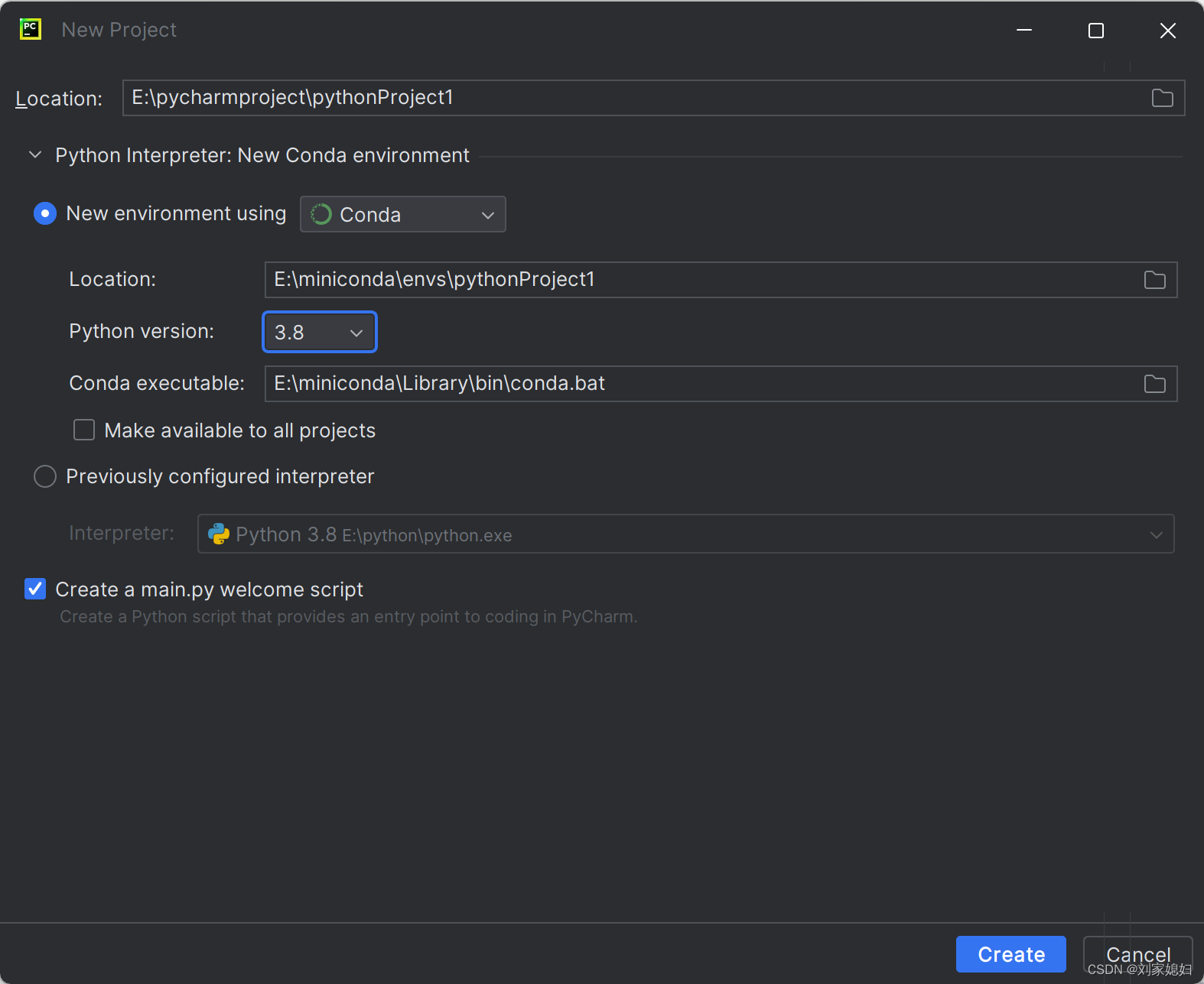Click the 'Python version:' label
Viewport: 1204px width, 984px height.
coord(142,331)
